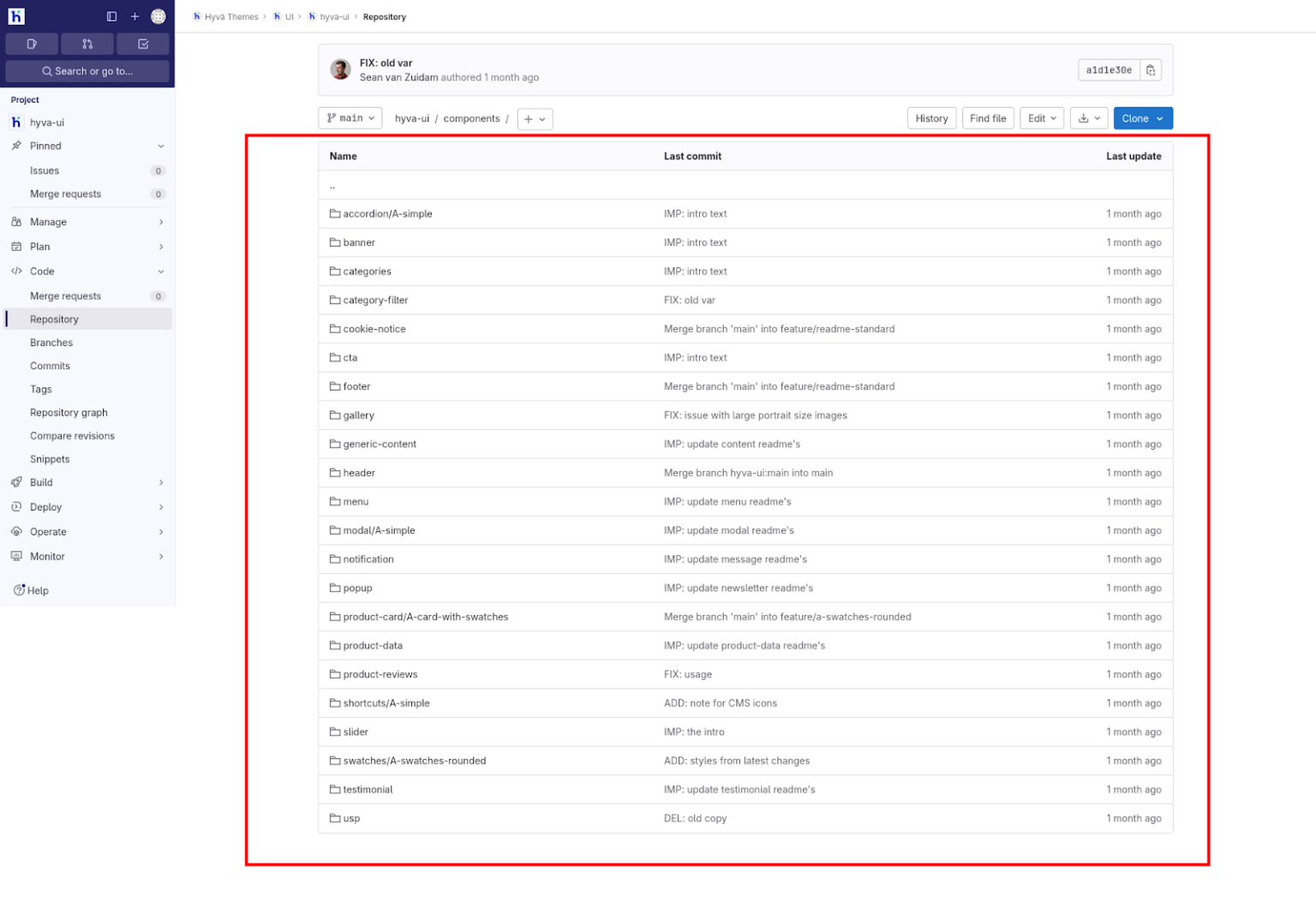
Task: Expand the main branch dropdown
Action: pyautogui.click(x=350, y=117)
